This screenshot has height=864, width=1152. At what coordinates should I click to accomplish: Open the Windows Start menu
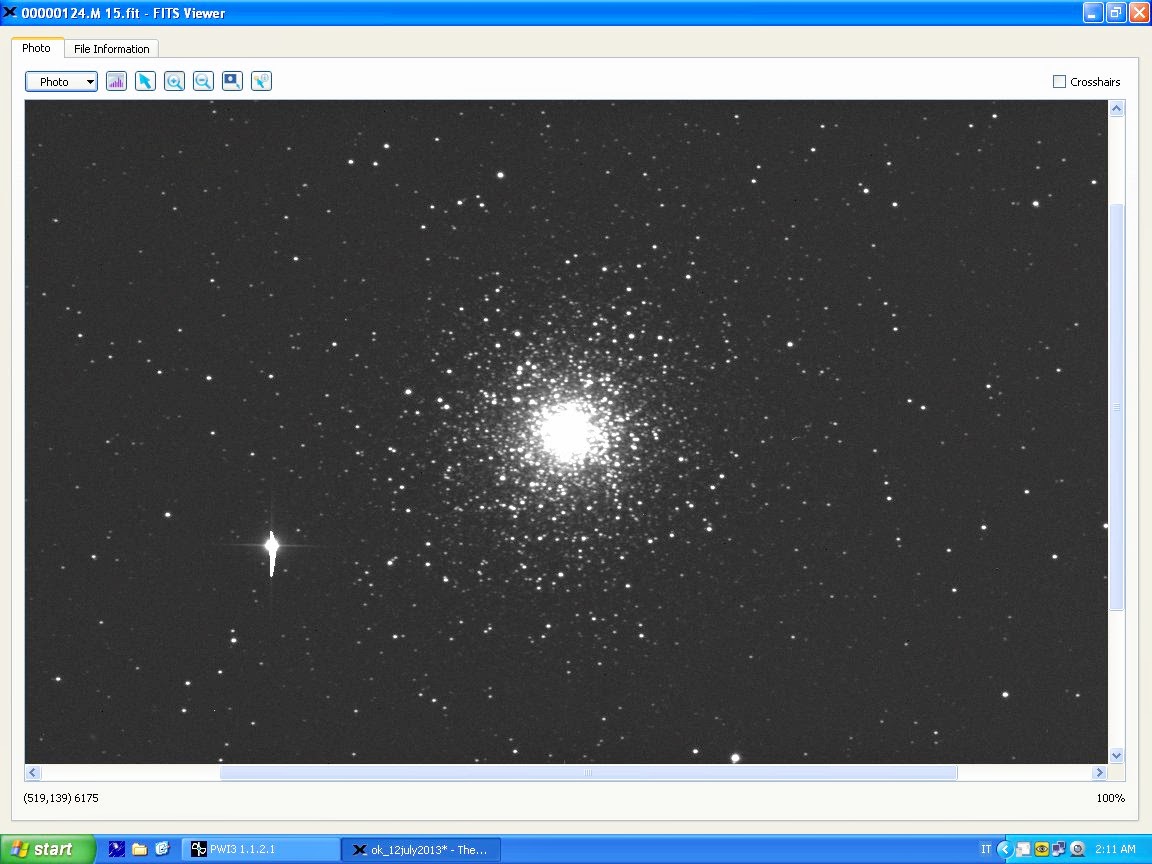click(x=47, y=849)
